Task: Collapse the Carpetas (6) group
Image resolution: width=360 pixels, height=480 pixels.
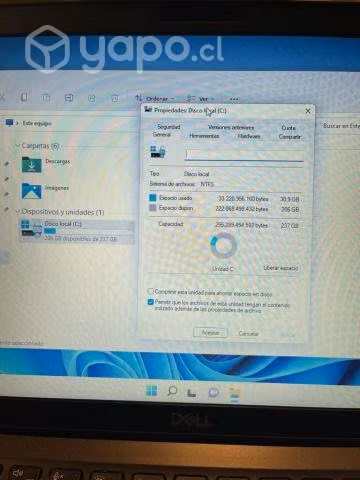Action: 17,146
